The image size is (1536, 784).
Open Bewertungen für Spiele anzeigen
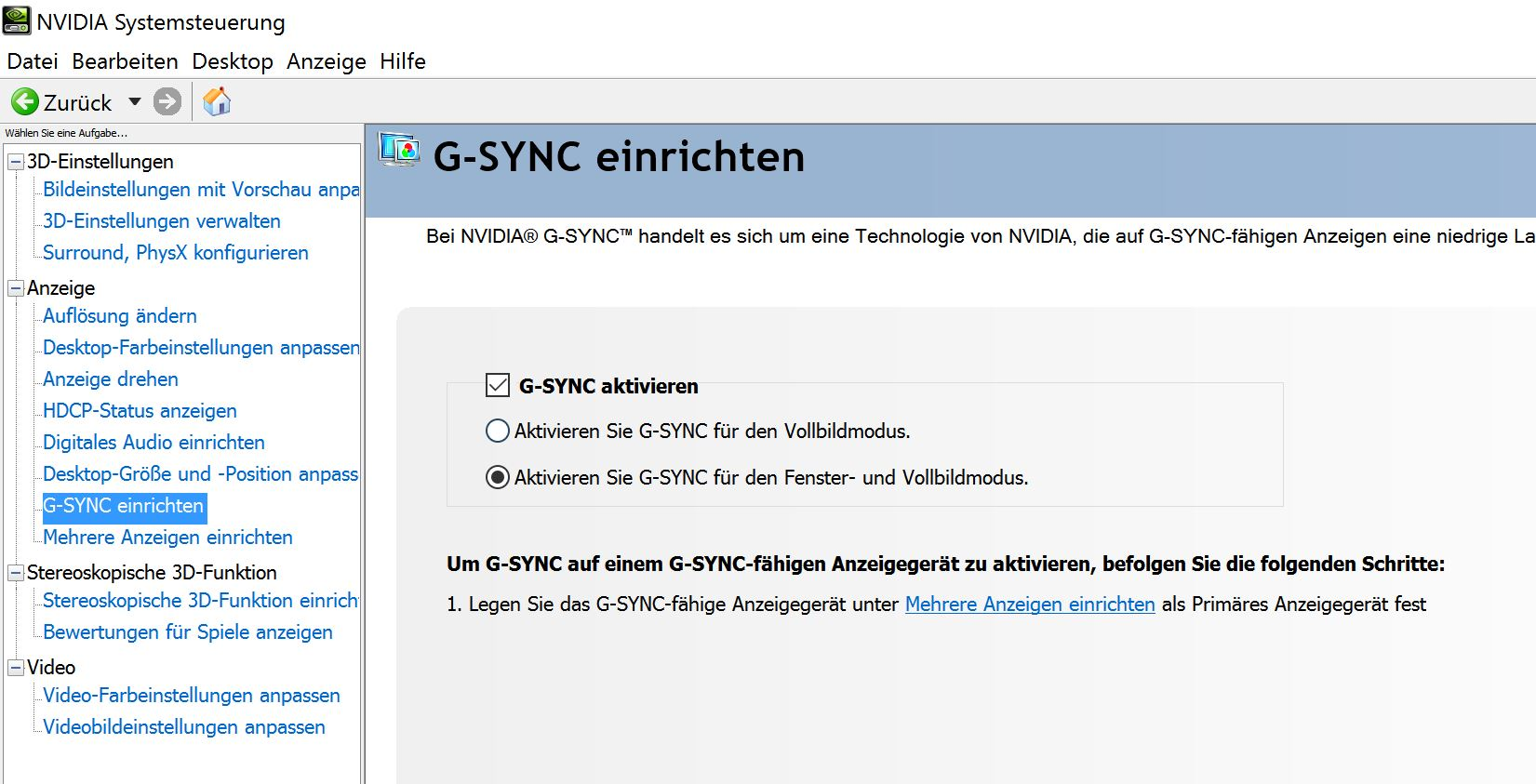point(188,632)
